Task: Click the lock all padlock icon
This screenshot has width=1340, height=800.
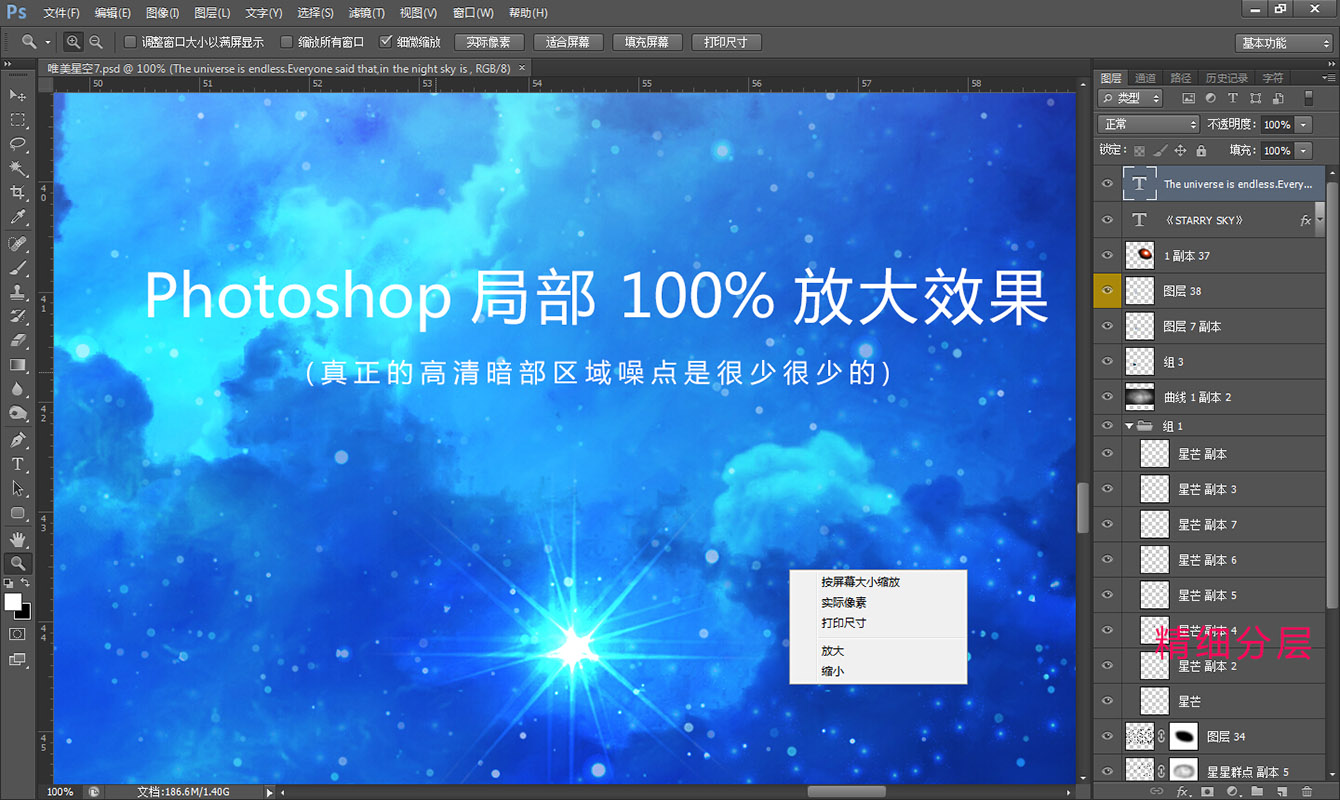Action: pos(1201,150)
